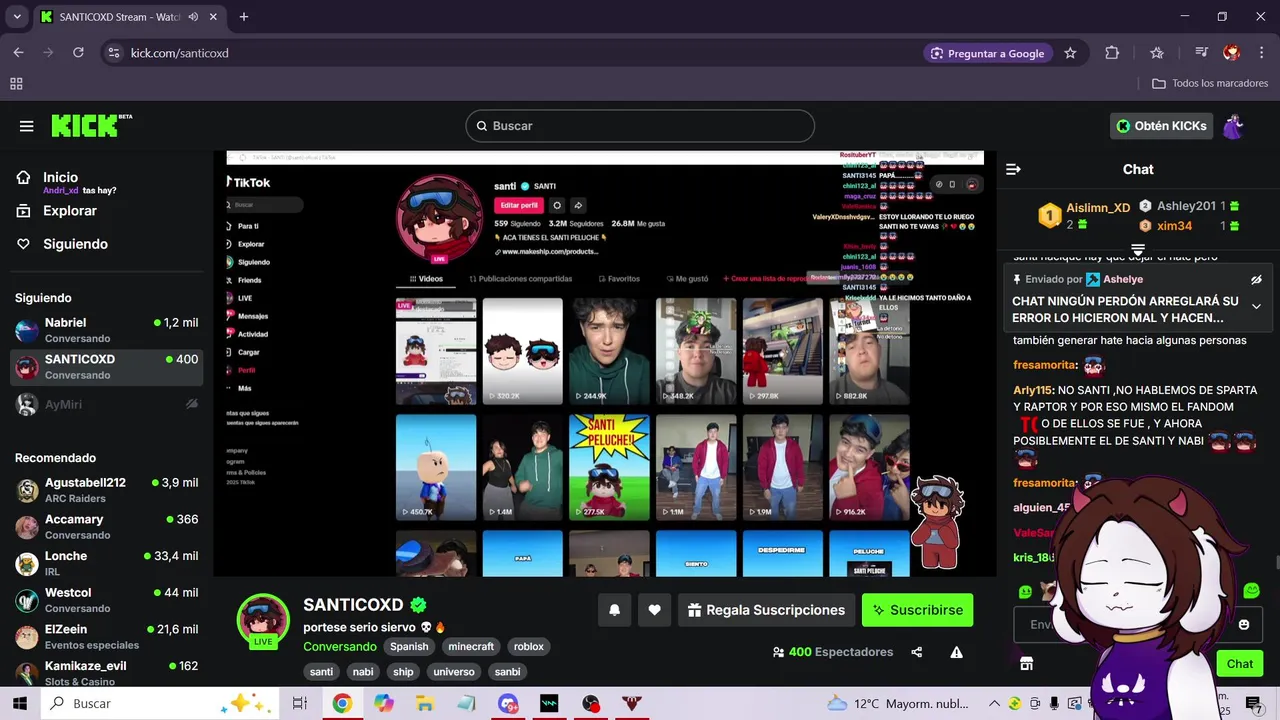This screenshot has width=1280, height=720.
Task: Reload the page
Action: click(x=78, y=53)
